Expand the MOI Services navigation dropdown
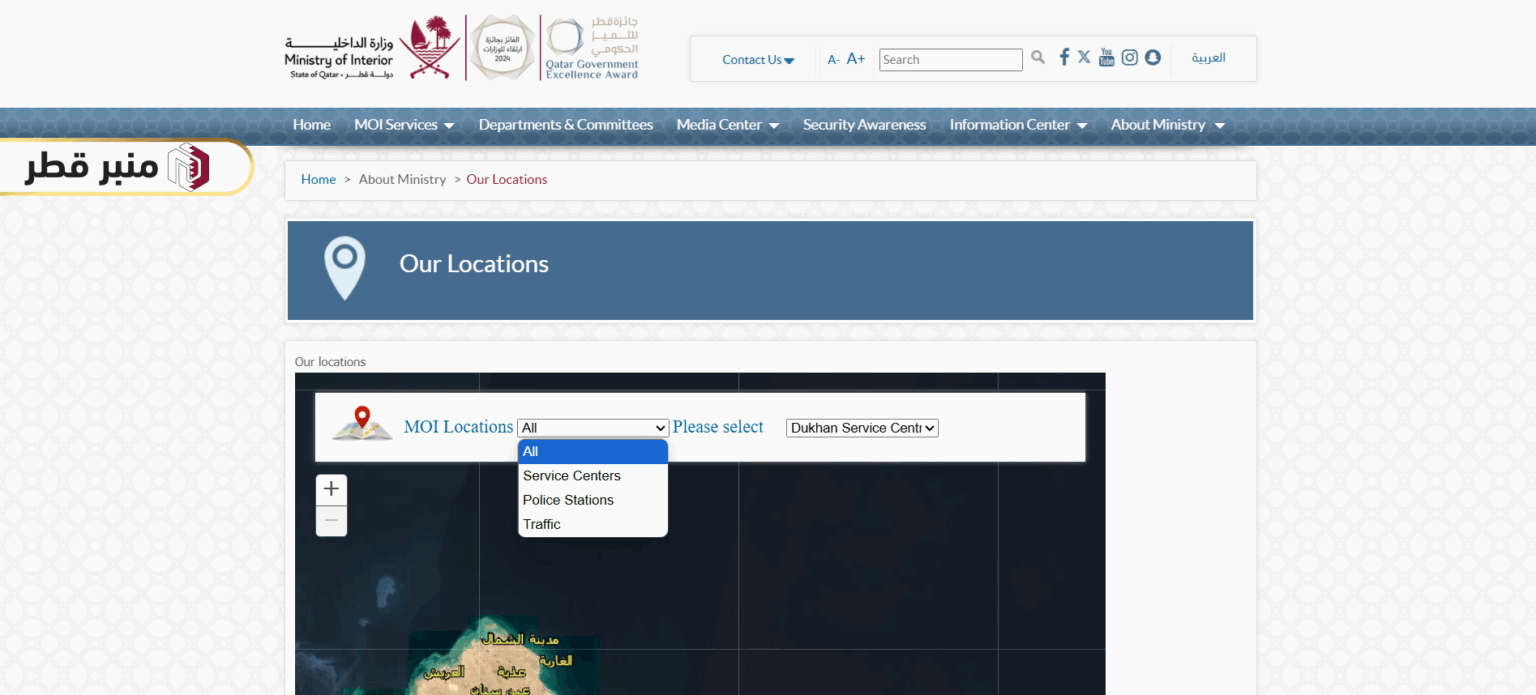1536x695 pixels. (404, 125)
